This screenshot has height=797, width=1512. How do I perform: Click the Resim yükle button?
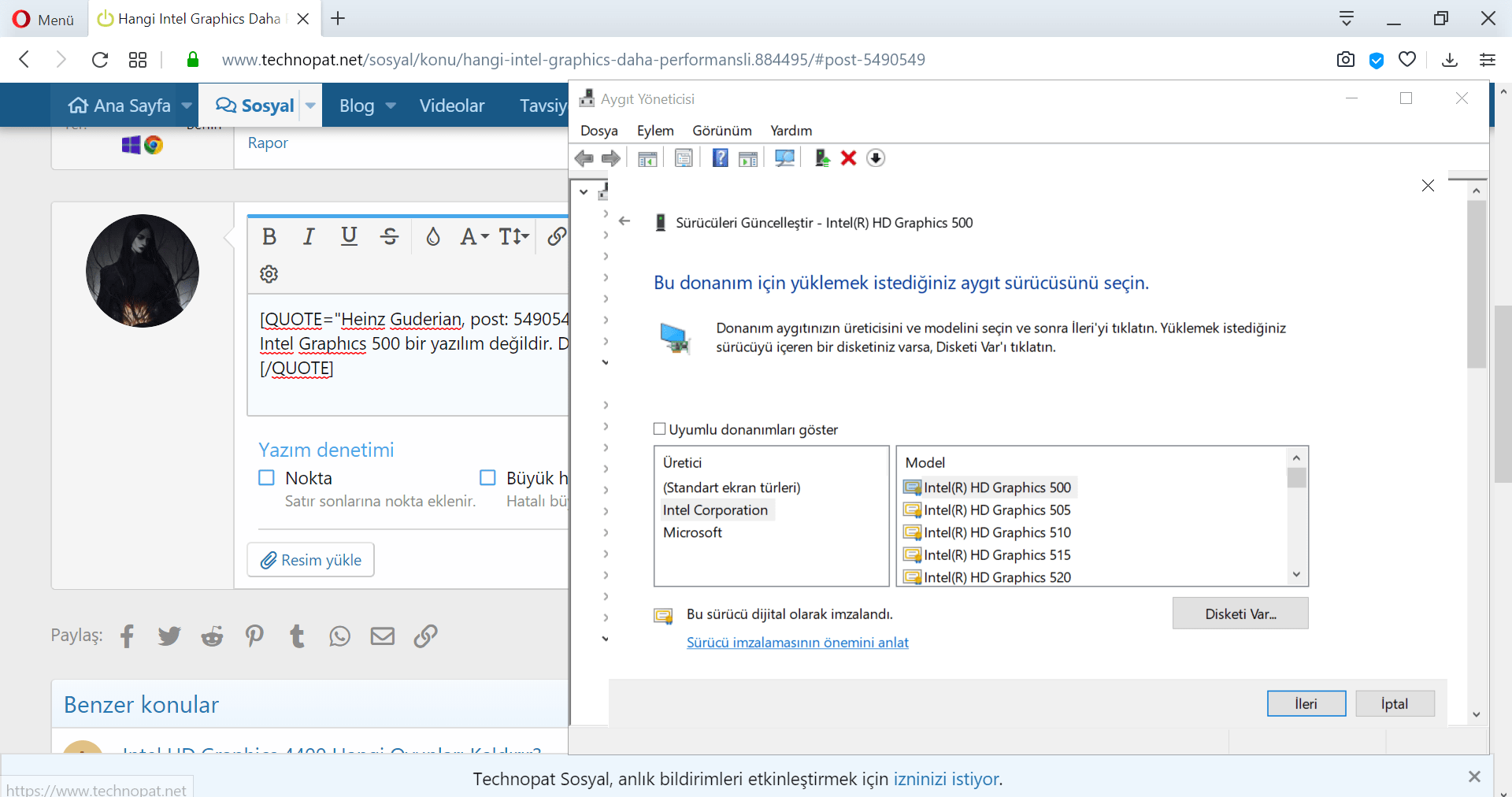[310, 560]
